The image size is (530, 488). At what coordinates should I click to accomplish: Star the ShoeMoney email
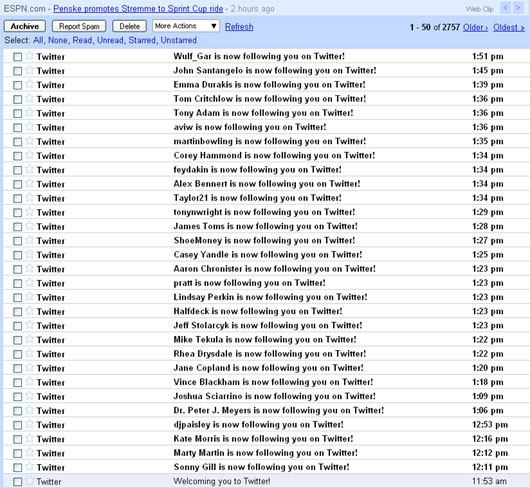(x=30, y=240)
